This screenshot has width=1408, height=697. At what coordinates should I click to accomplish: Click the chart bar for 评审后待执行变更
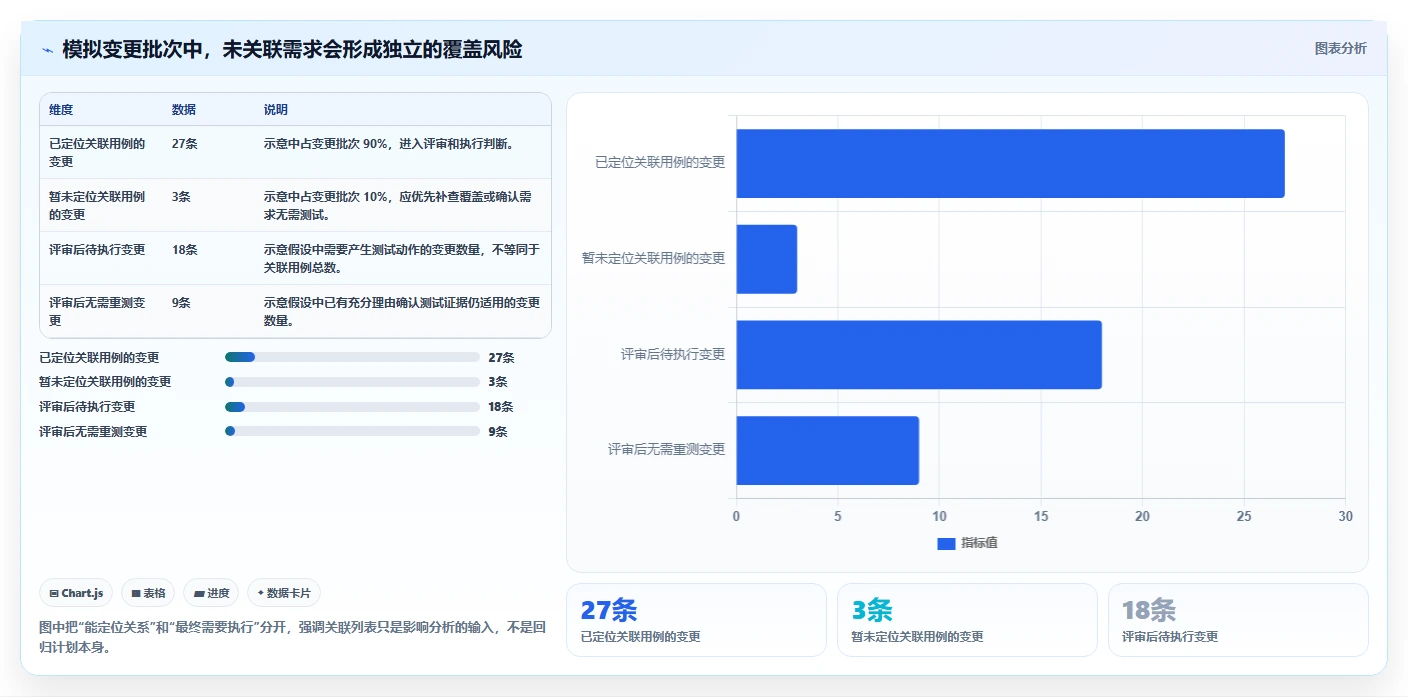coord(919,355)
